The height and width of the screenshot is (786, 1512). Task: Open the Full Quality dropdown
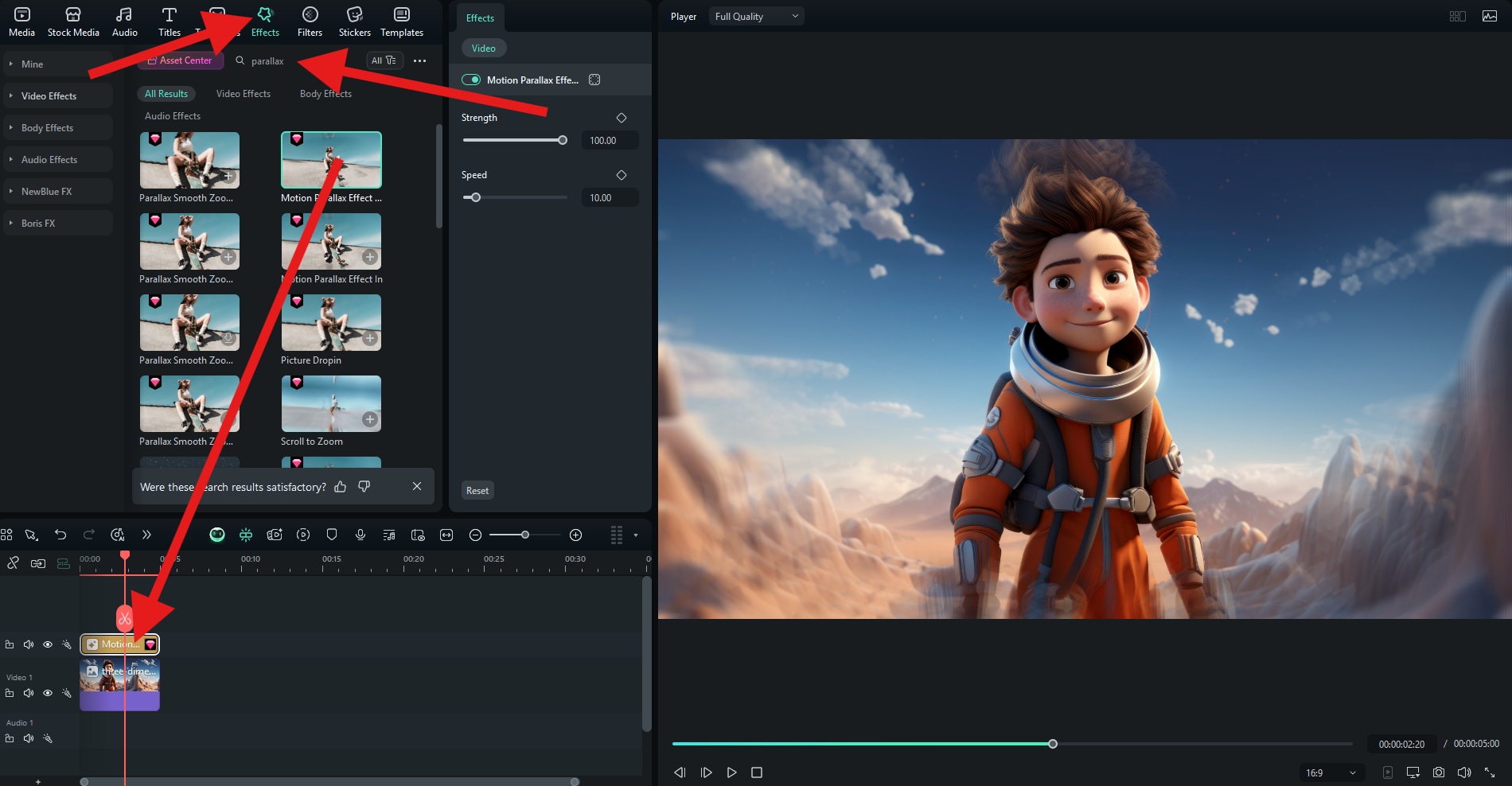click(756, 17)
